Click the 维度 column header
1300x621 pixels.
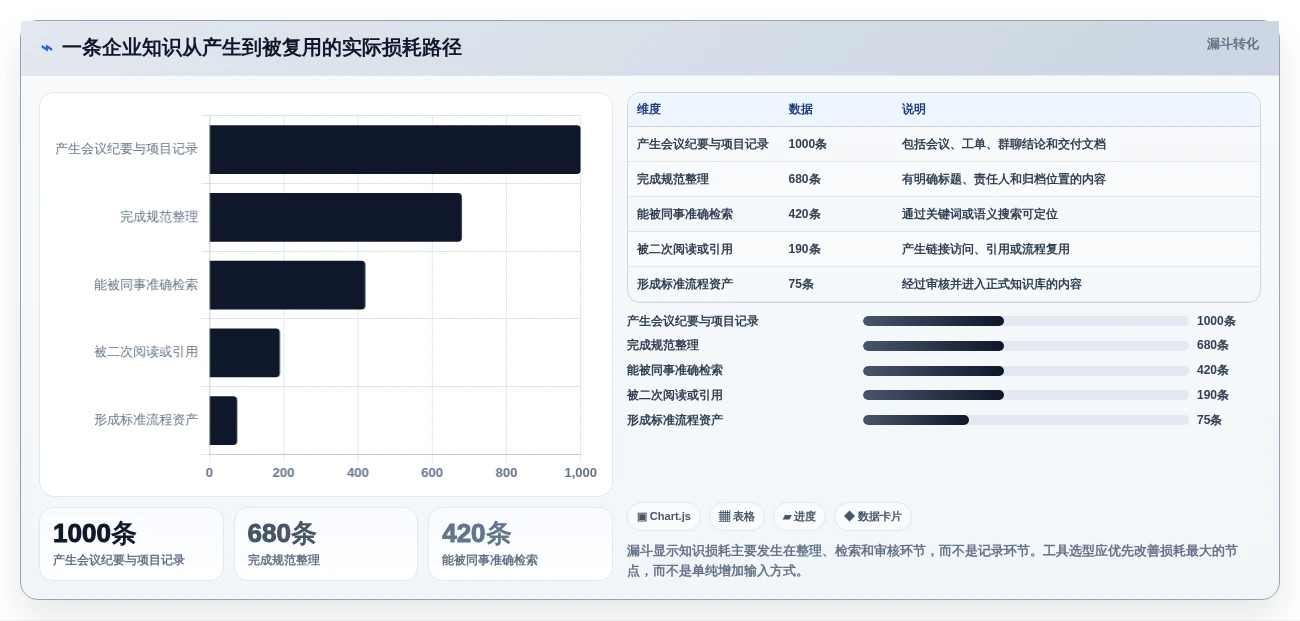[649, 109]
